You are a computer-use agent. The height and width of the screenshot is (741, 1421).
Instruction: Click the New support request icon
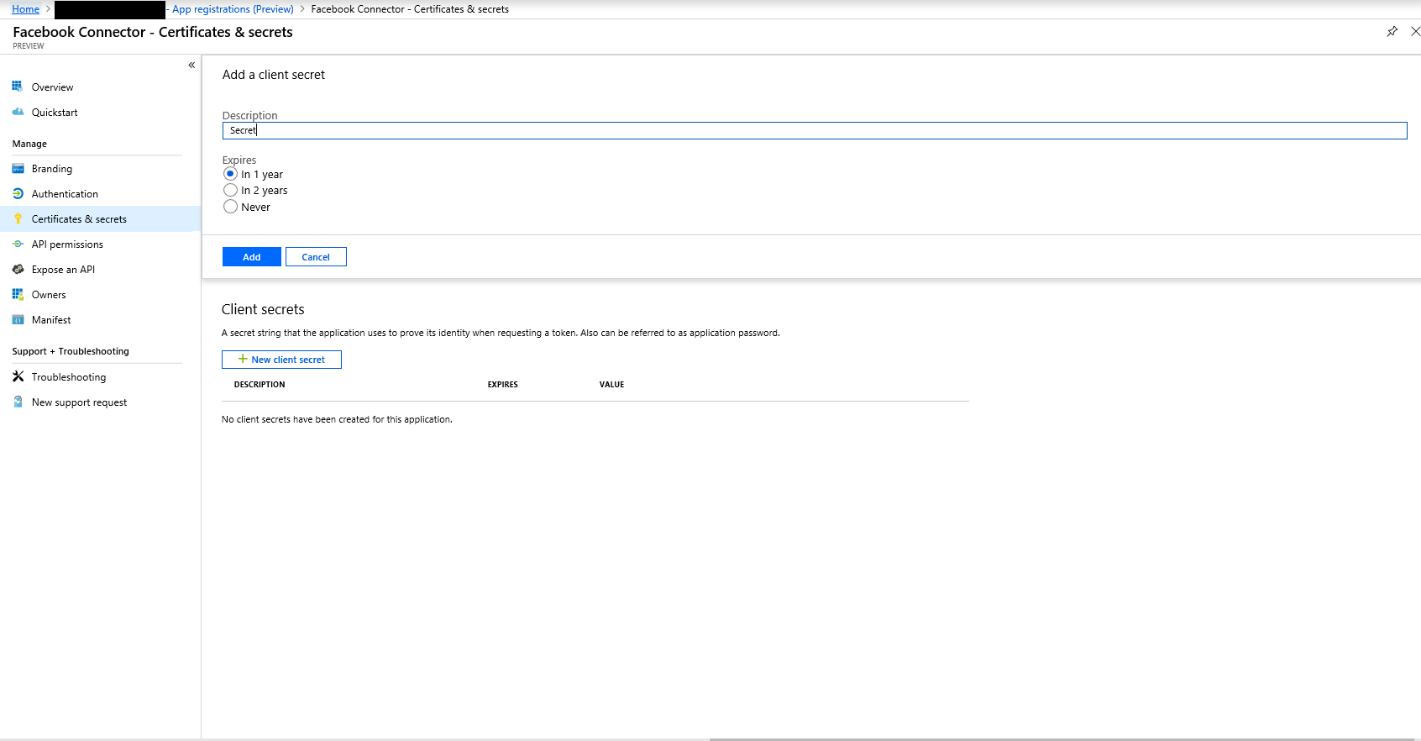(x=18, y=401)
